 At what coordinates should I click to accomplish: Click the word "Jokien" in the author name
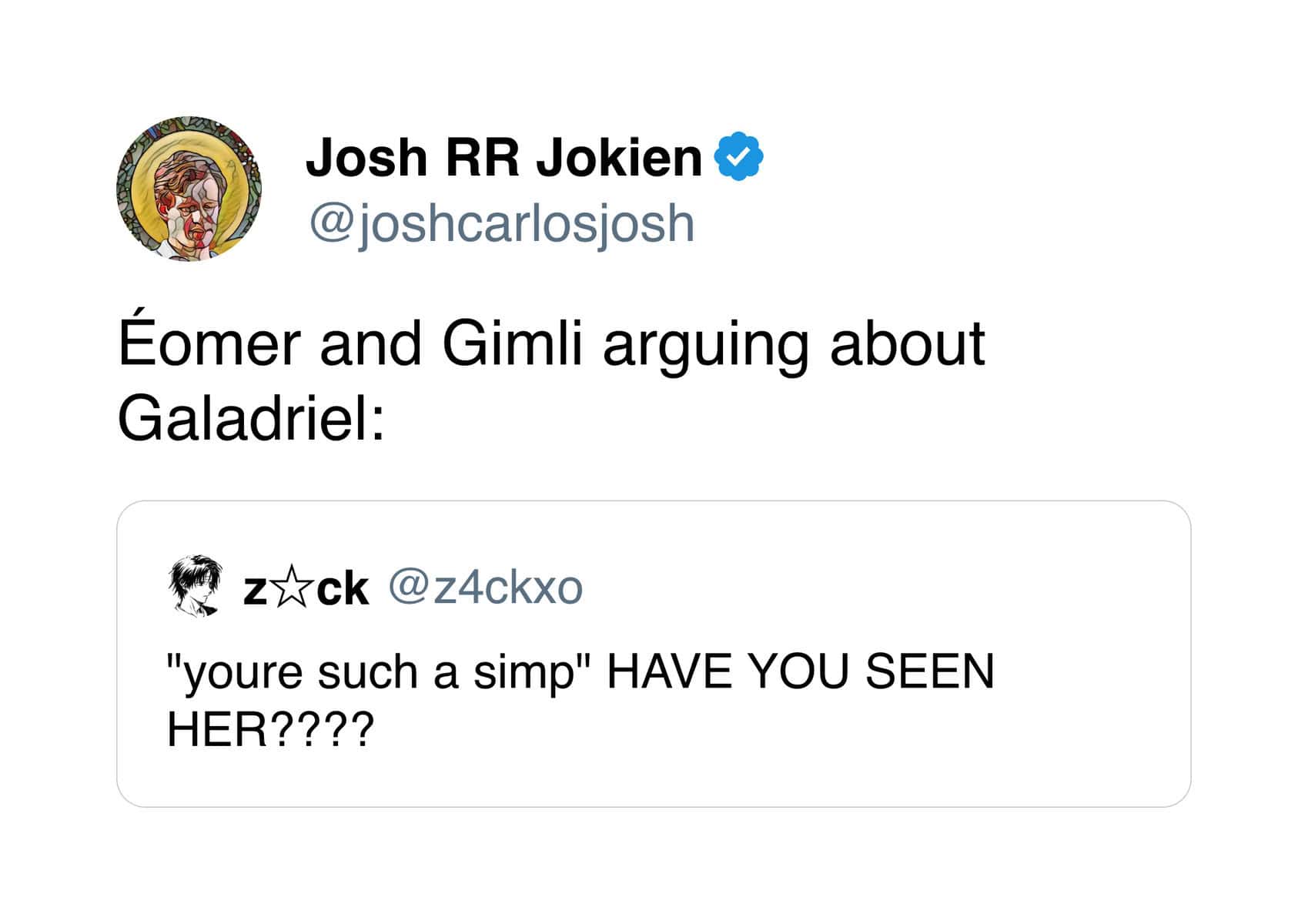tap(619, 158)
